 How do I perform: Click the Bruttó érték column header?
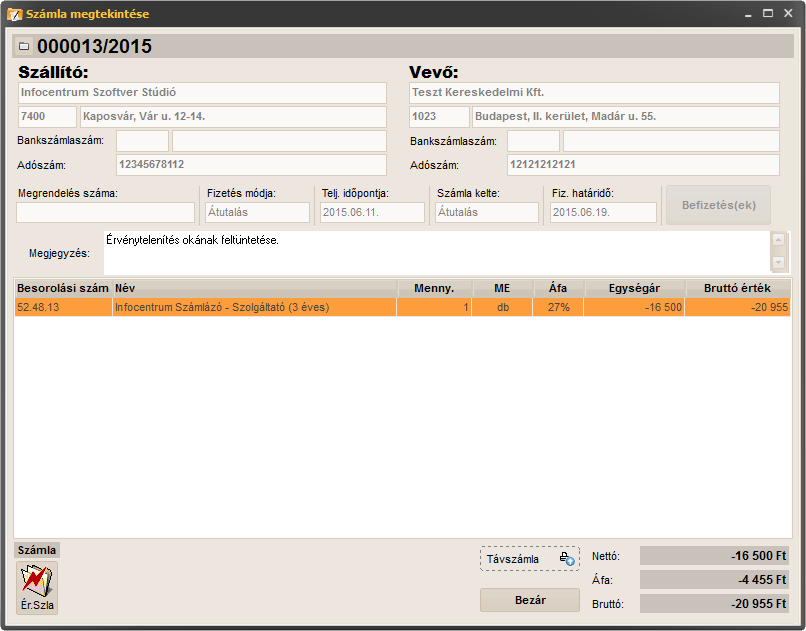738,288
